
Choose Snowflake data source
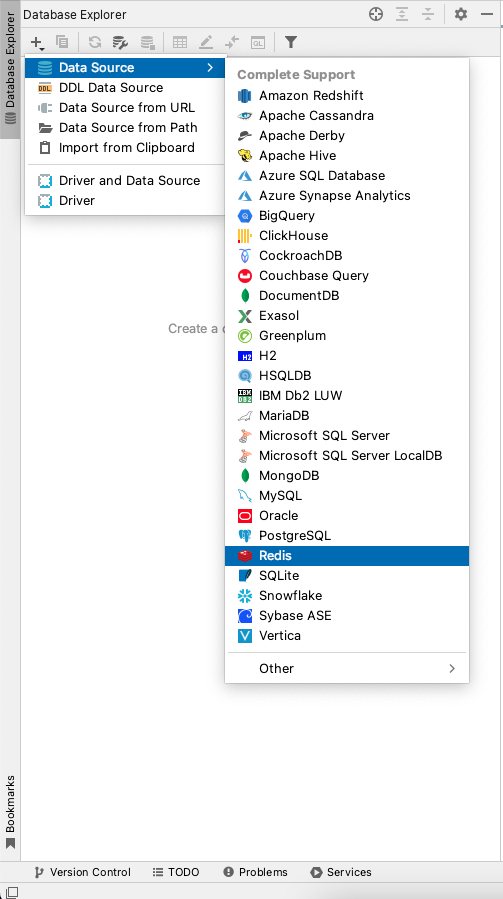(347, 596)
